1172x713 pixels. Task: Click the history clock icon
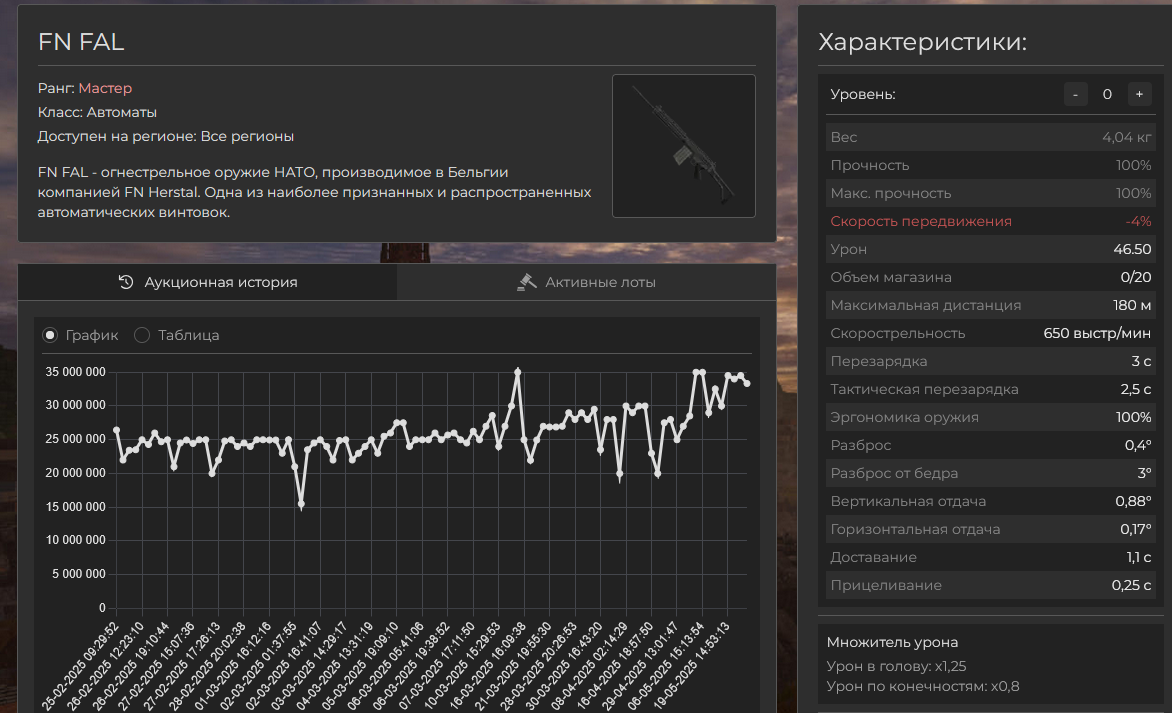click(x=126, y=282)
